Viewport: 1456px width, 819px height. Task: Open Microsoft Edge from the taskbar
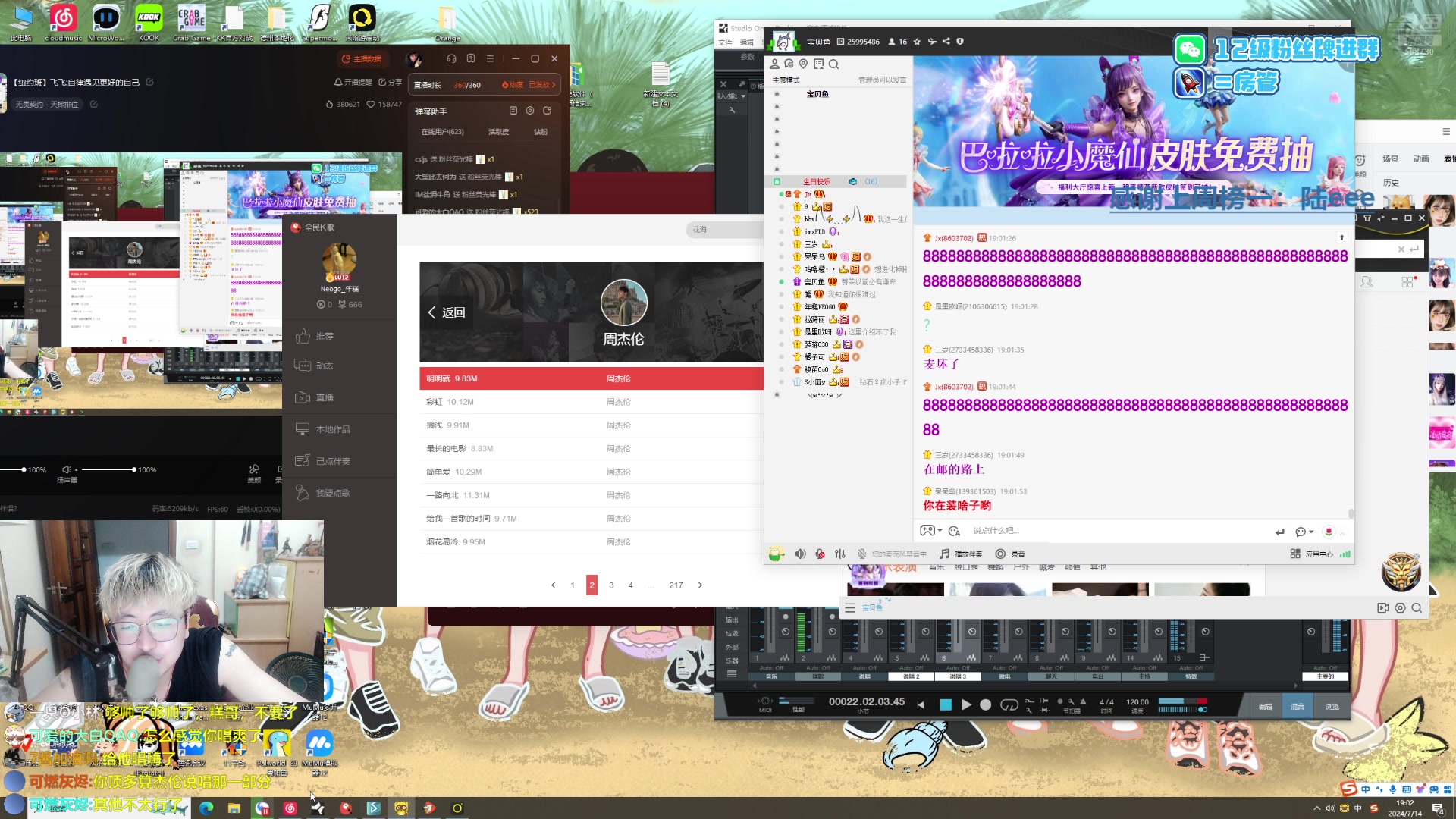point(206,808)
